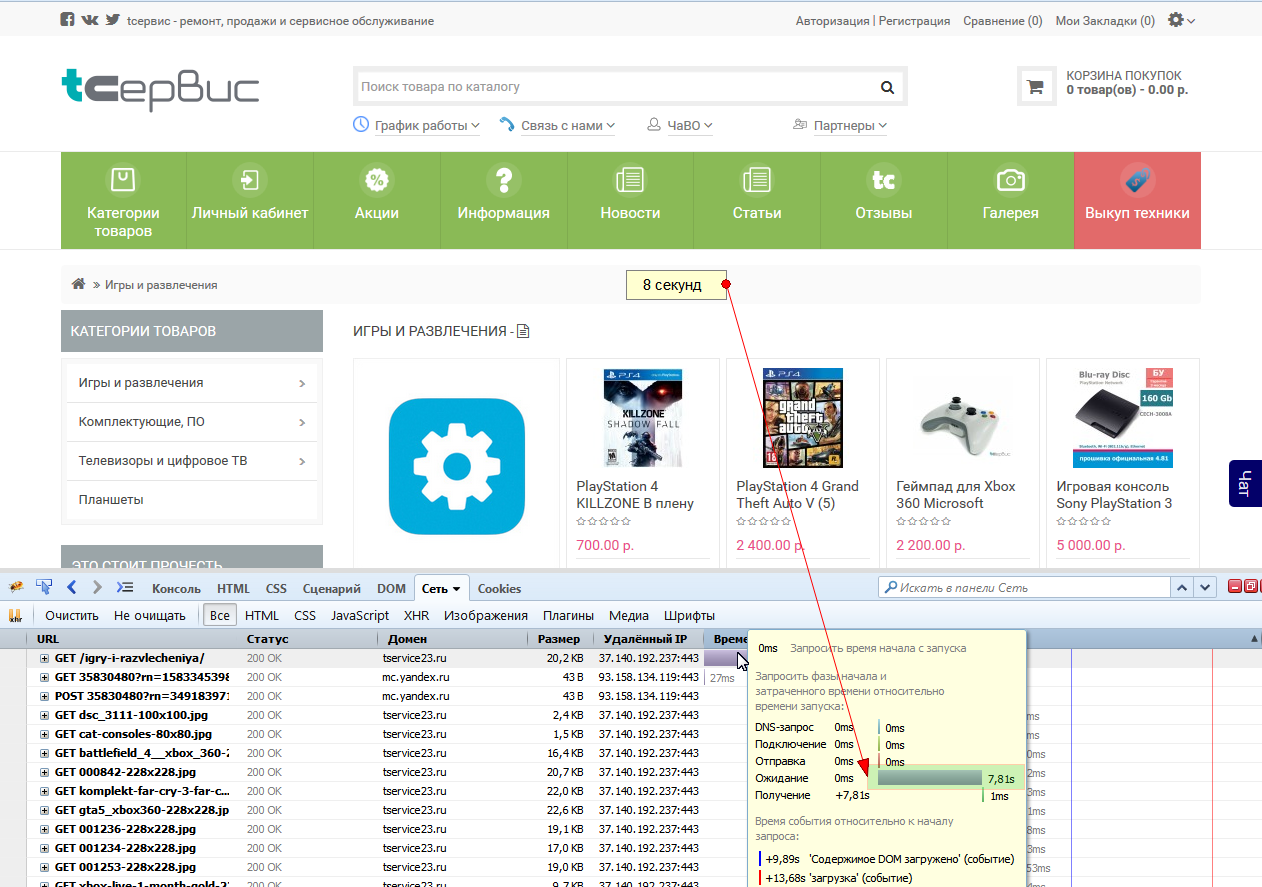
Task: Click the Firebug bug icon
Action: [x=17, y=587]
